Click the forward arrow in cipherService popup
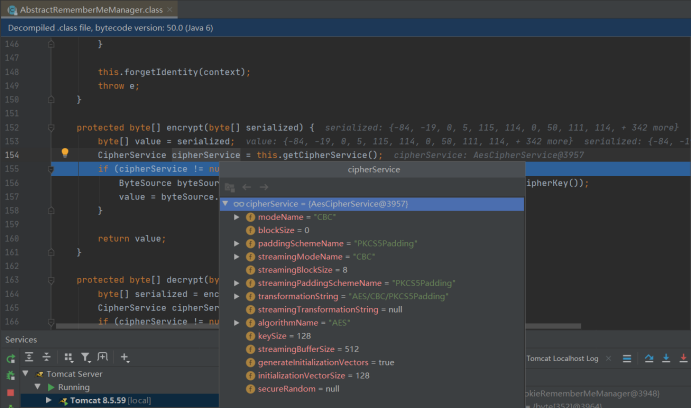The height and width of the screenshot is (409, 692). pos(264,187)
